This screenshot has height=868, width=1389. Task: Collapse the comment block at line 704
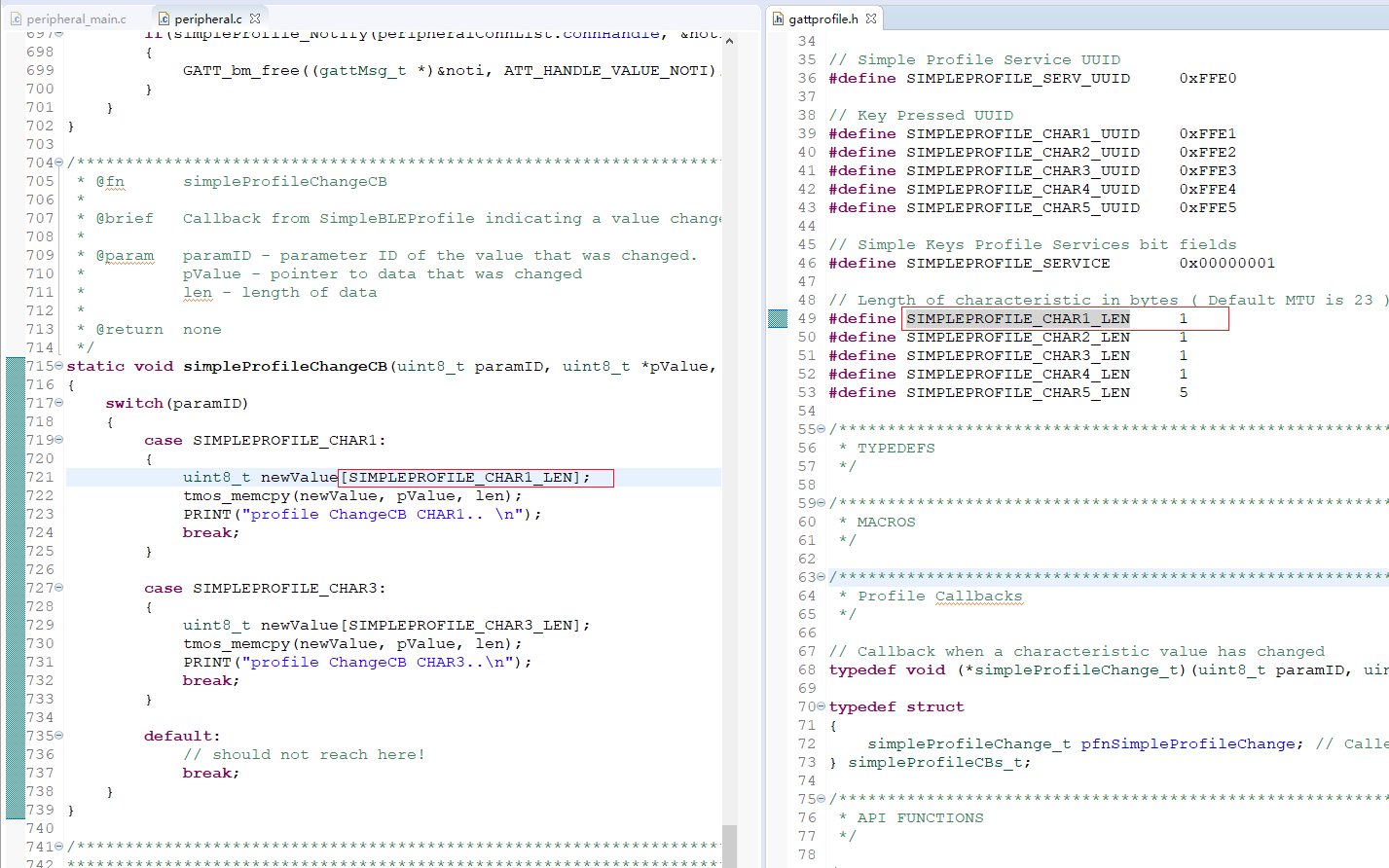[x=59, y=163]
